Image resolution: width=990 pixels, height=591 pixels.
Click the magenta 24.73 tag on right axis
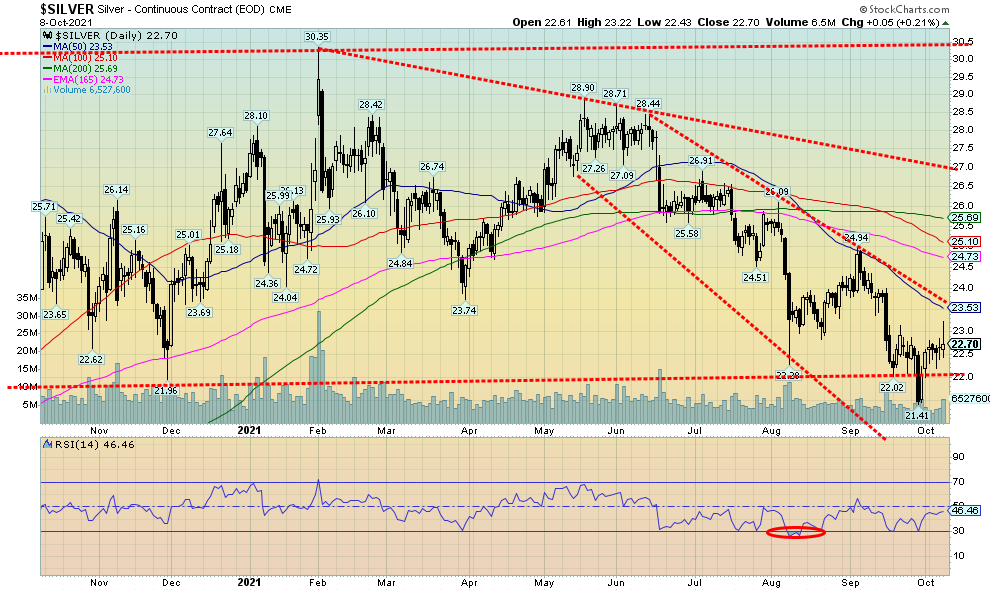(x=964, y=257)
